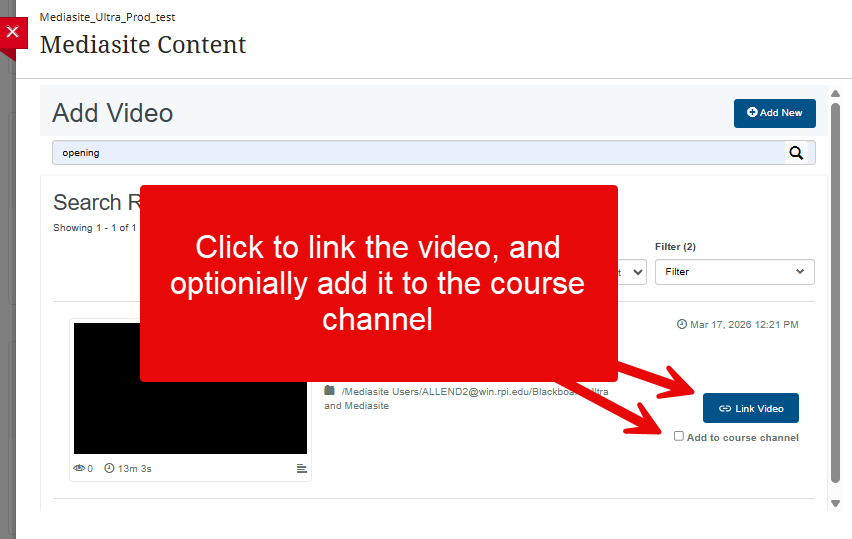Click the 'Add Video' heading
This screenshot has width=852, height=539.
click(x=112, y=113)
